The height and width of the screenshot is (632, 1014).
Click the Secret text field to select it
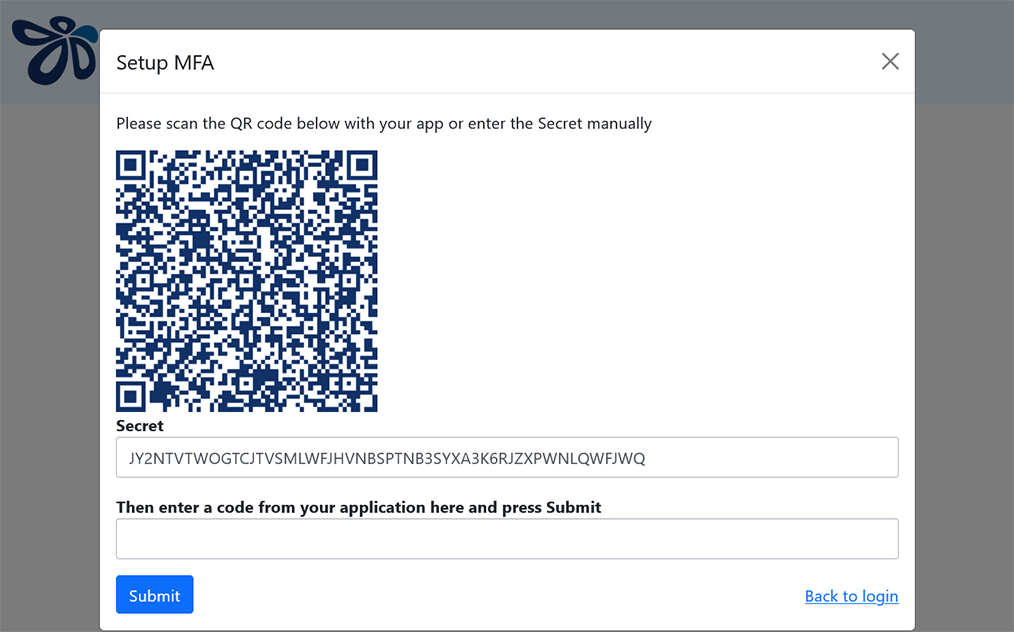tap(507, 457)
